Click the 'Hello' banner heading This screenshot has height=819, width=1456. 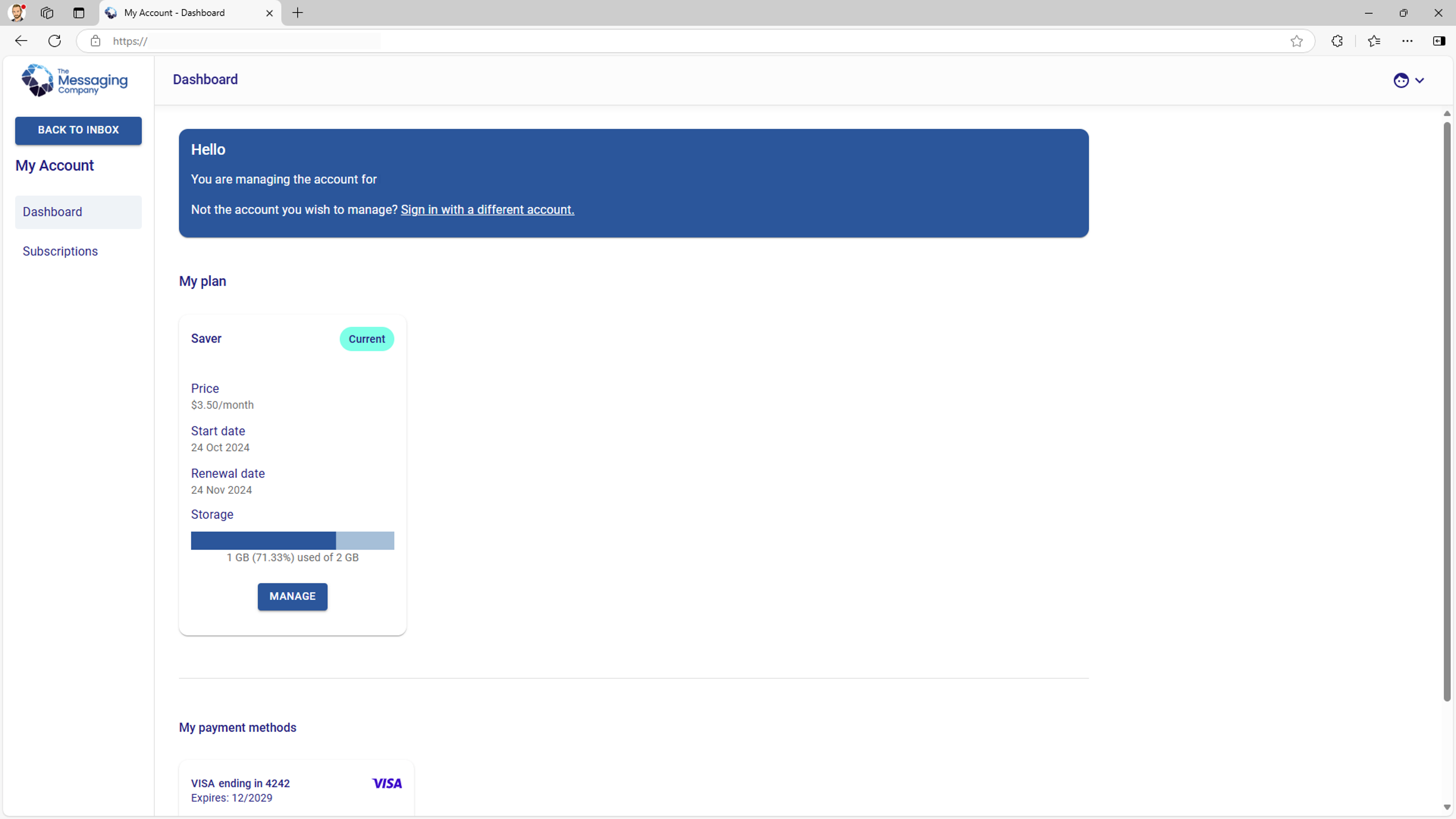pyautogui.click(x=208, y=150)
